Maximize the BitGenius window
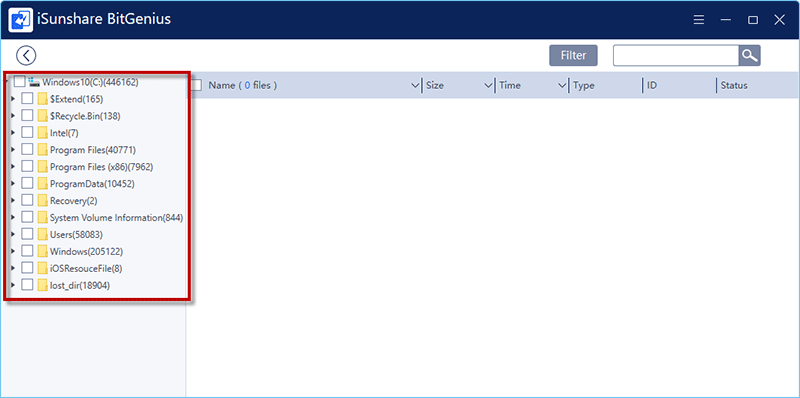Viewport: 800px width, 398px height. point(753,20)
